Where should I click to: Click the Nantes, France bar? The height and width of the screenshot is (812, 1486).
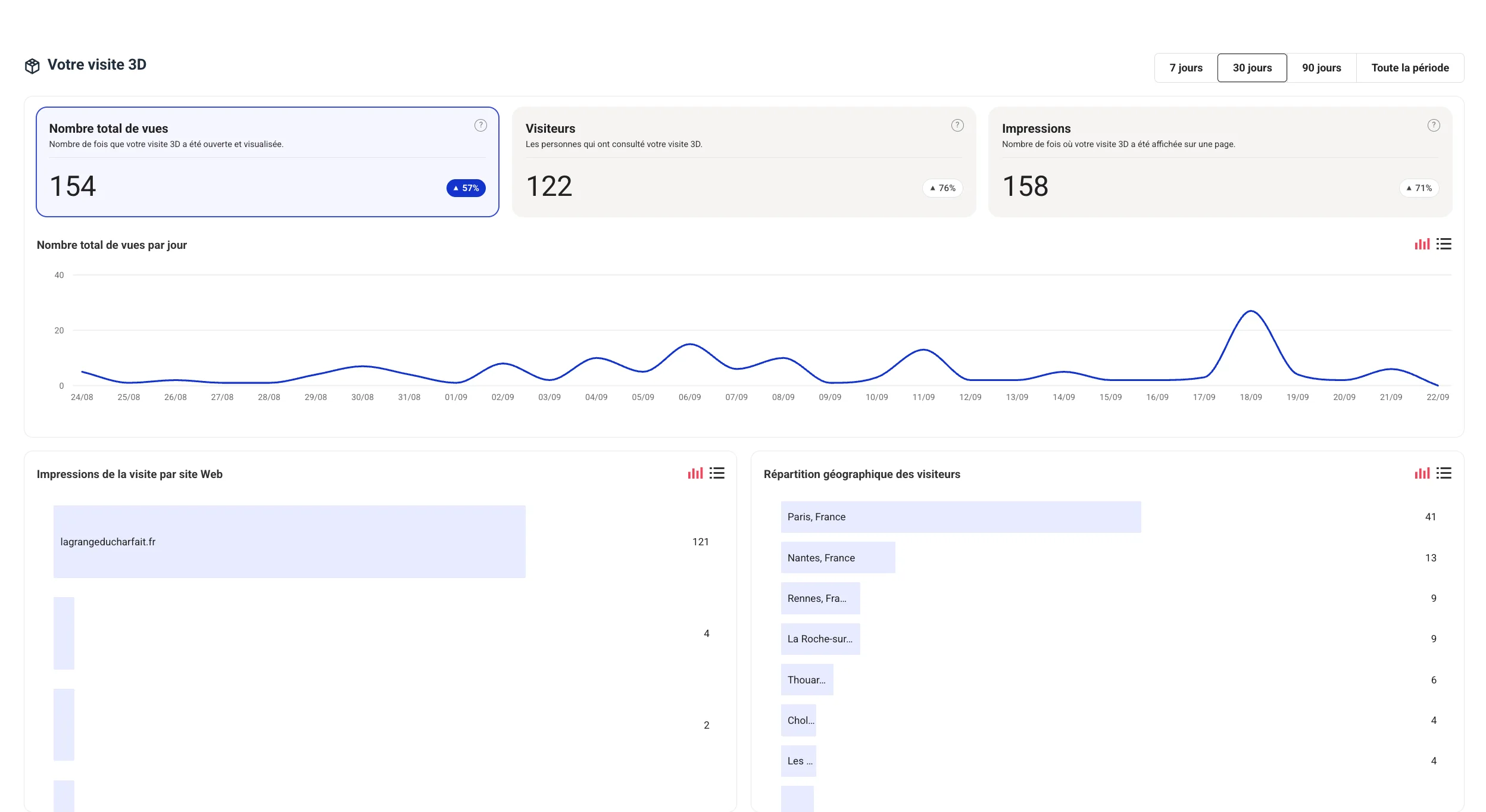pos(838,558)
